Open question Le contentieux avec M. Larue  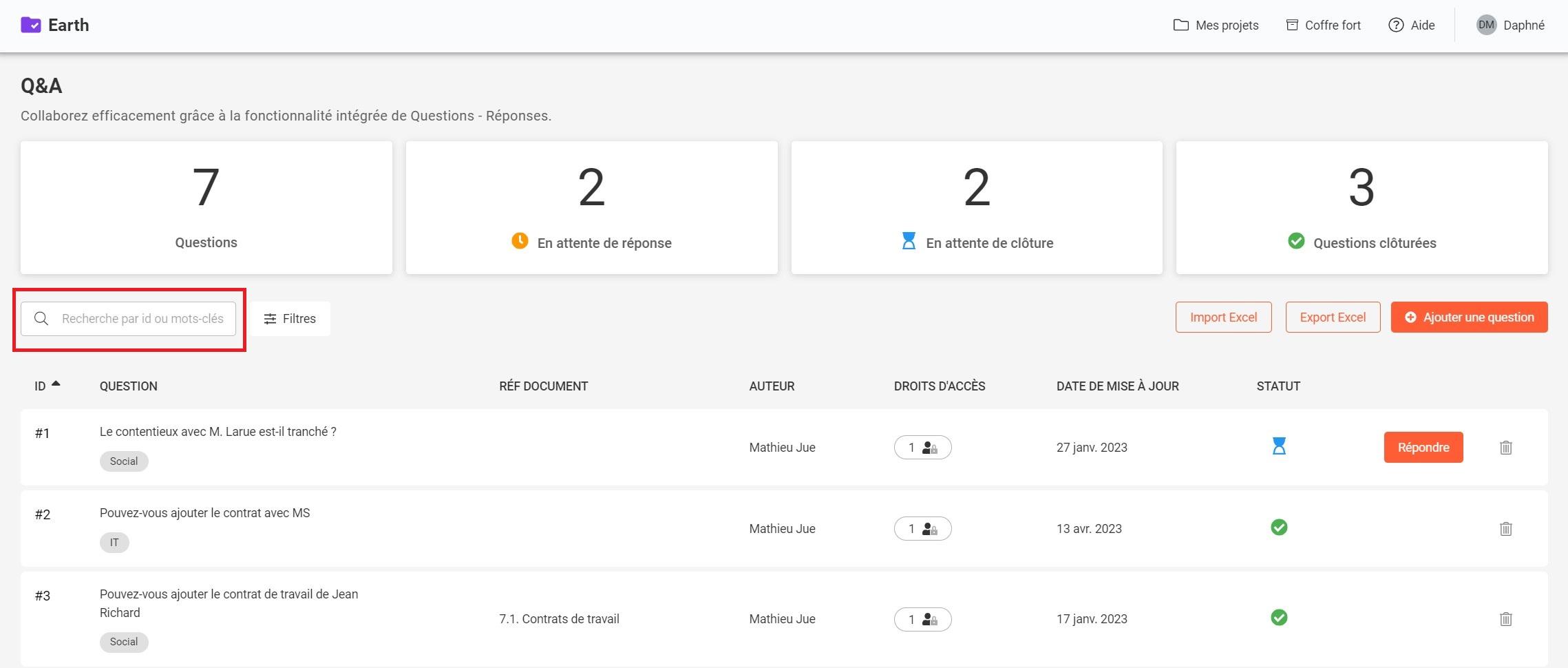(218, 432)
